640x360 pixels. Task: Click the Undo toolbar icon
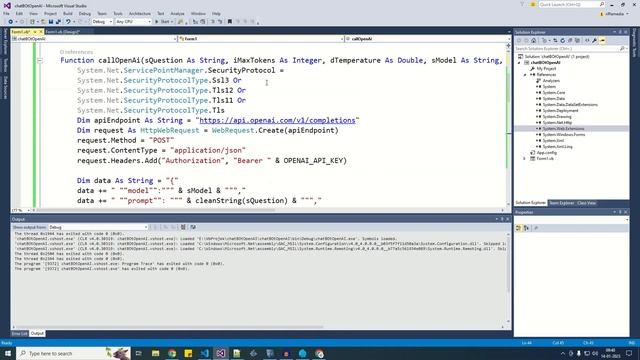(68, 22)
